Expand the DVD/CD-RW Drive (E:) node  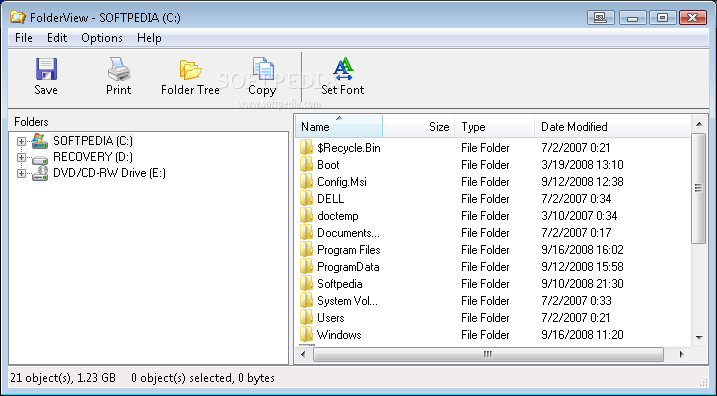click(21, 173)
